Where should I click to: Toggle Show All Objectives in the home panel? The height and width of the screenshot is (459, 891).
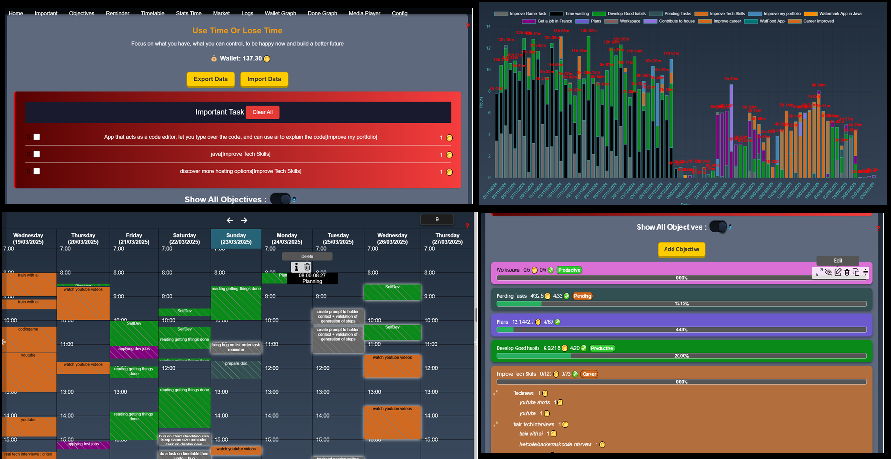(280, 199)
